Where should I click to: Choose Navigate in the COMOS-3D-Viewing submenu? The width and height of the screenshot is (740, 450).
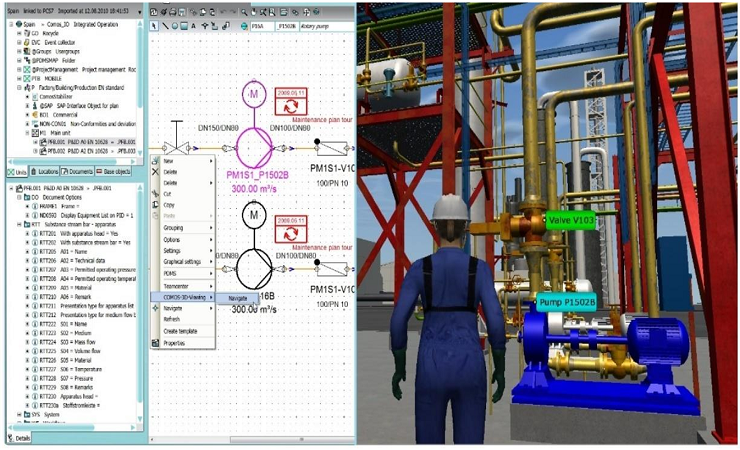pos(237,299)
